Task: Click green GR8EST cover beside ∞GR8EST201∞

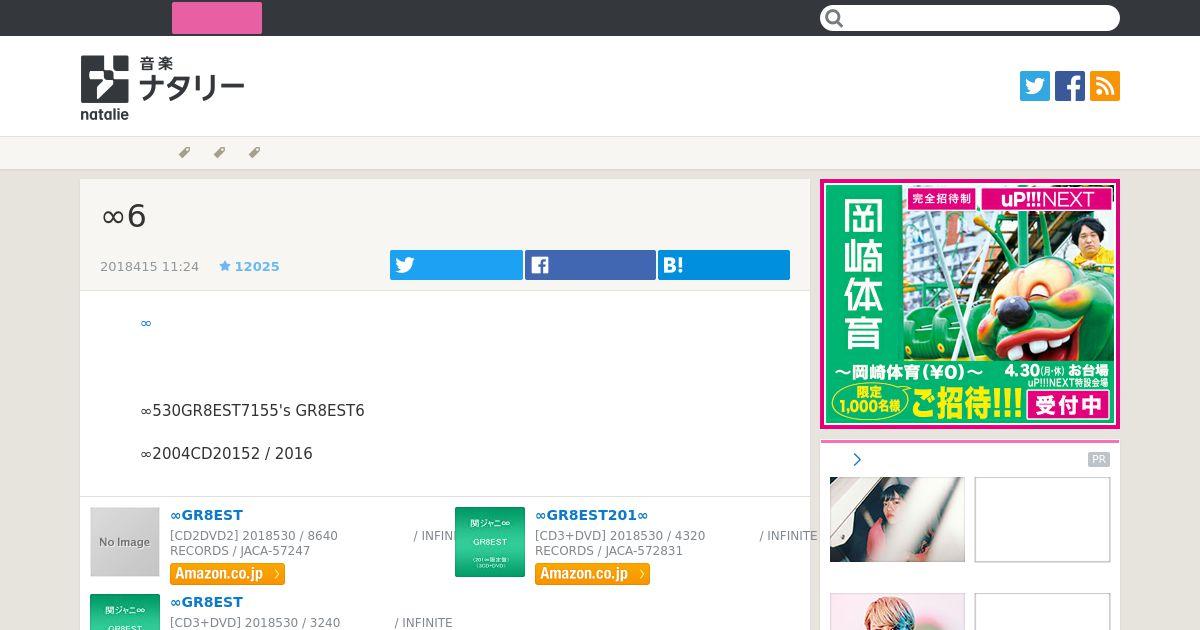Action: [x=490, y=542]
